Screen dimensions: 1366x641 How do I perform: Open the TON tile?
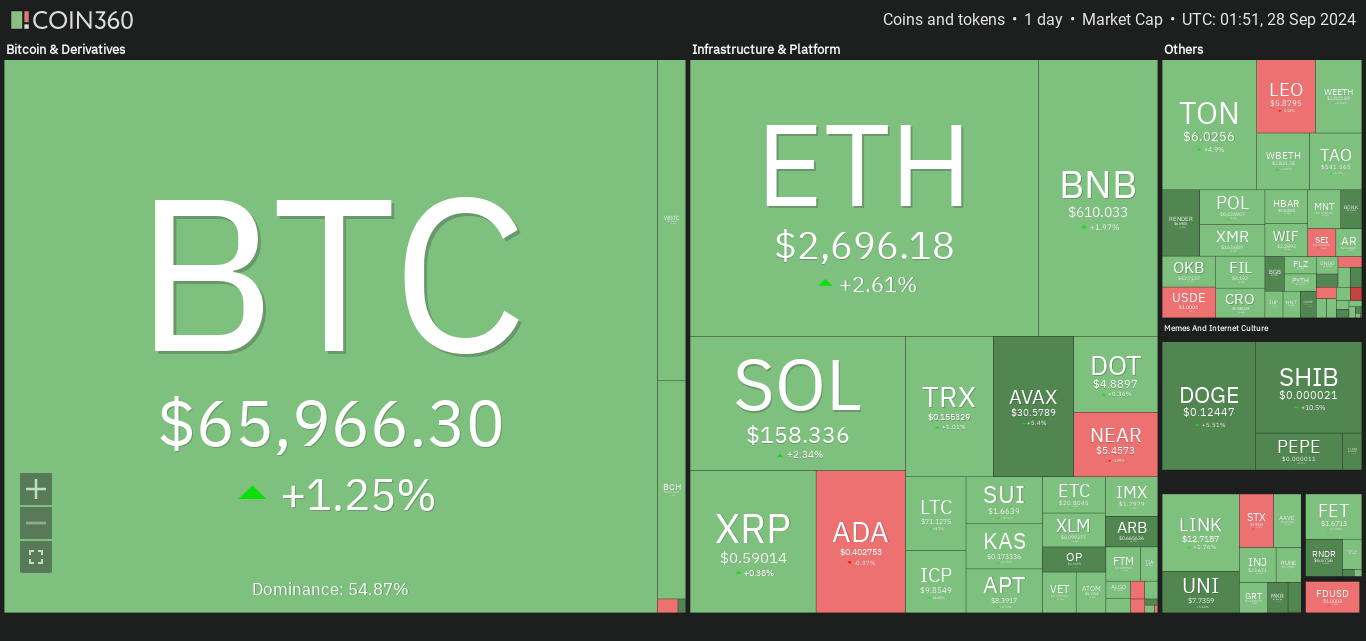tap(1208, 124)
